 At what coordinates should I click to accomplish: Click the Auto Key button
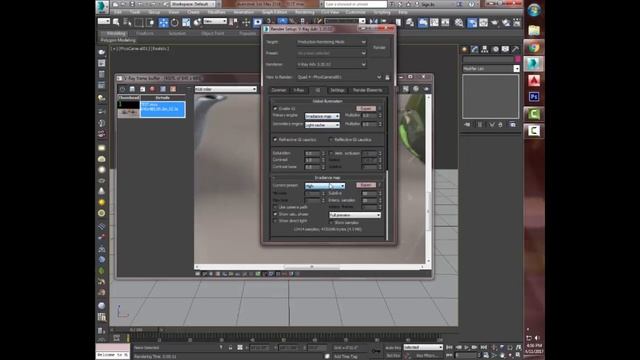pos(393,348)
